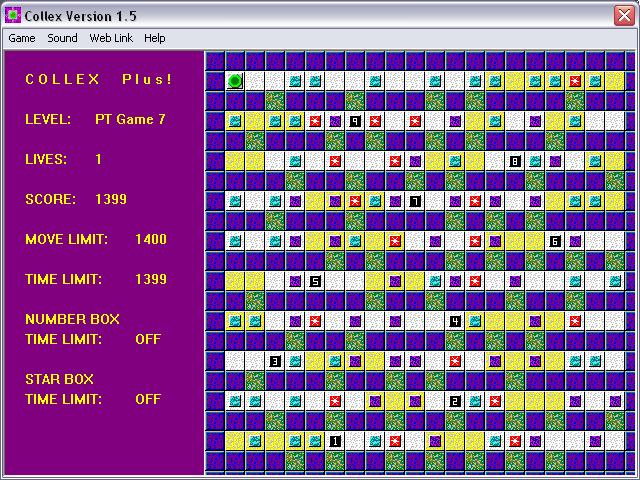The width and height of the screenshot is (640, 480).
Task: Close the Collex Version 1.5 window
Action: click(624, 16)
